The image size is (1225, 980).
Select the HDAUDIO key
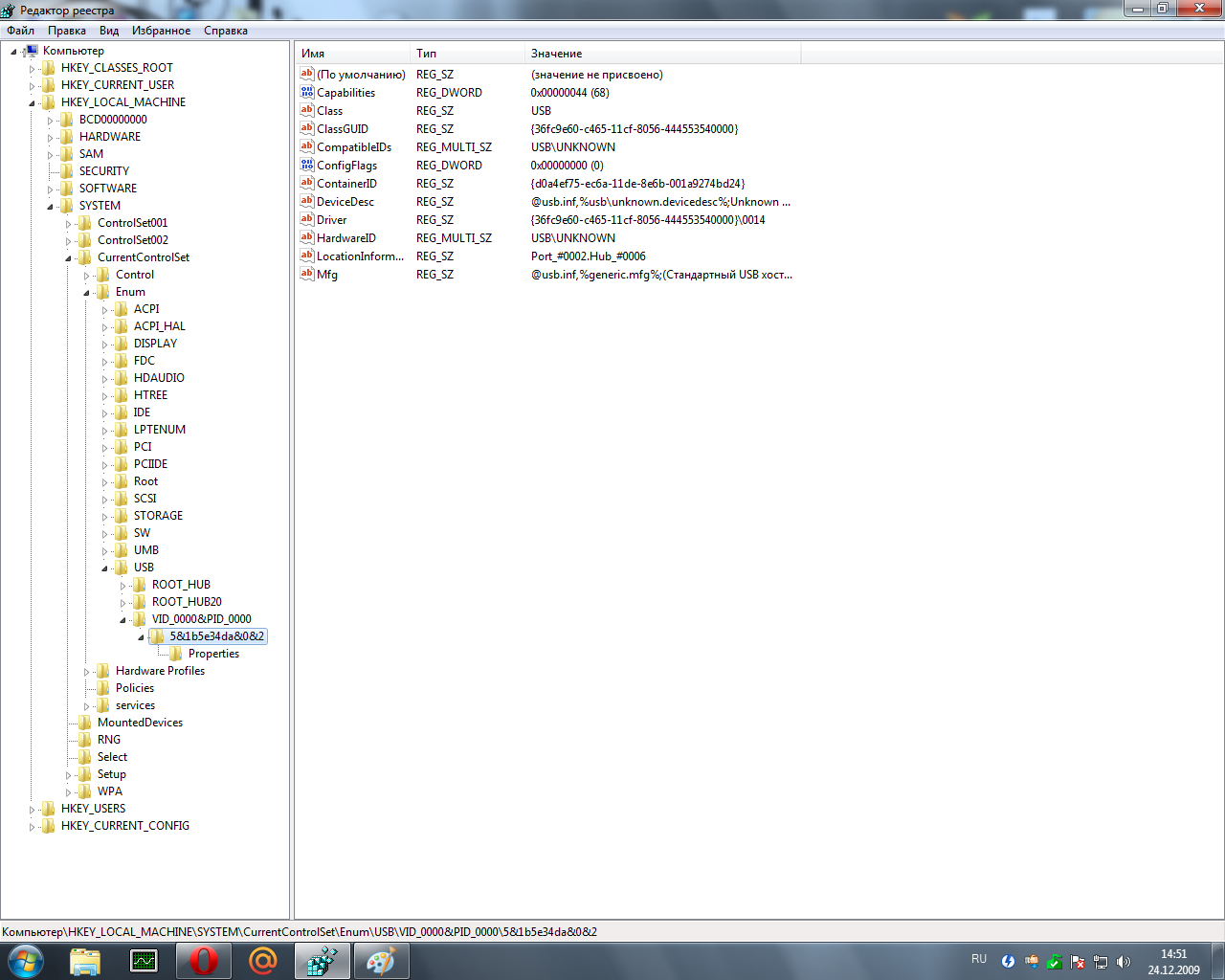click(x=159, y=378)
